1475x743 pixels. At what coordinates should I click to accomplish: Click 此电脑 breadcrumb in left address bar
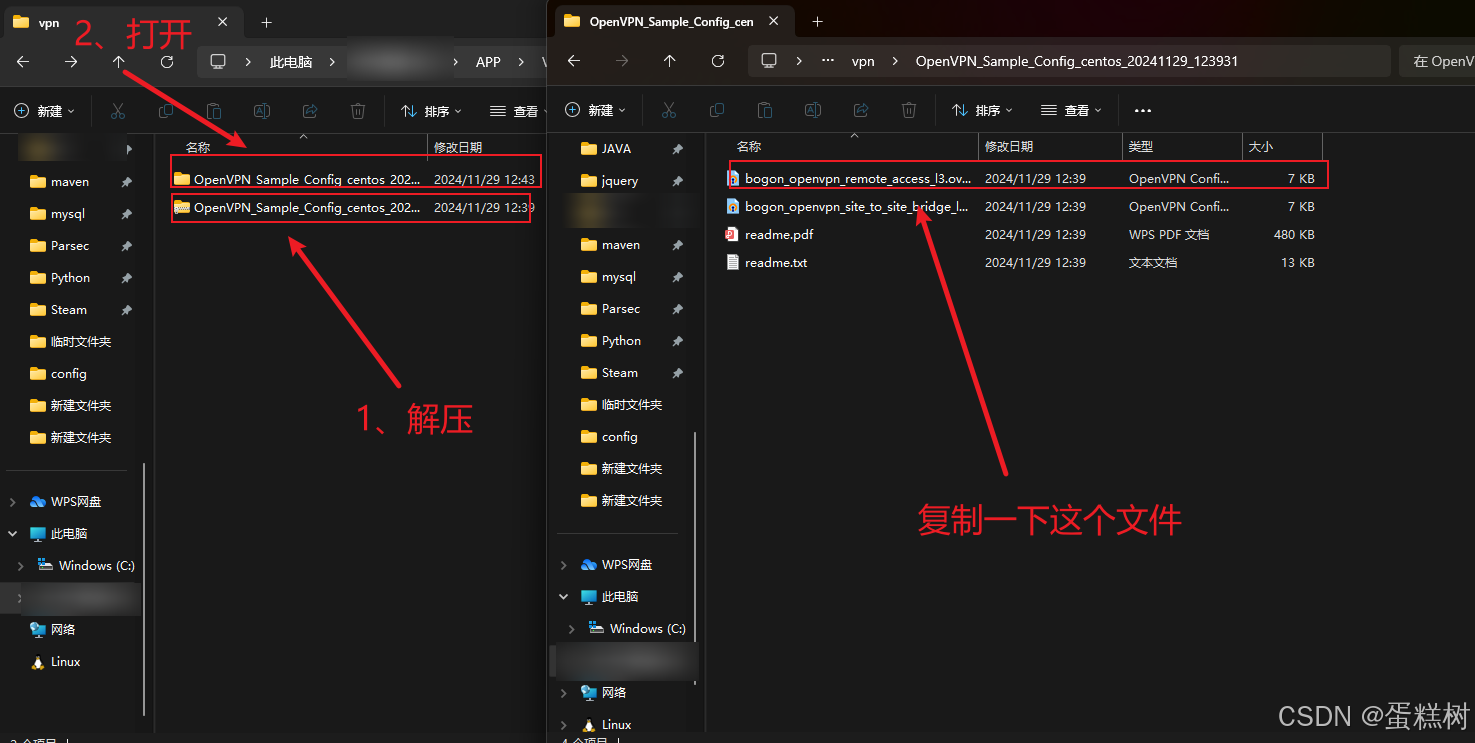(x=291, y=62)
